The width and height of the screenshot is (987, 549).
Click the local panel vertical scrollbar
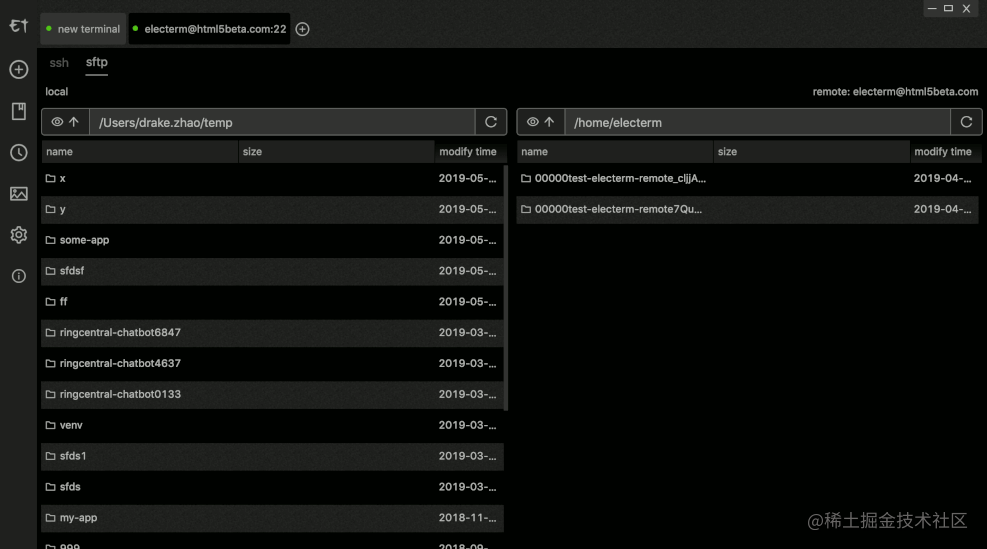(x=506, y=287)
